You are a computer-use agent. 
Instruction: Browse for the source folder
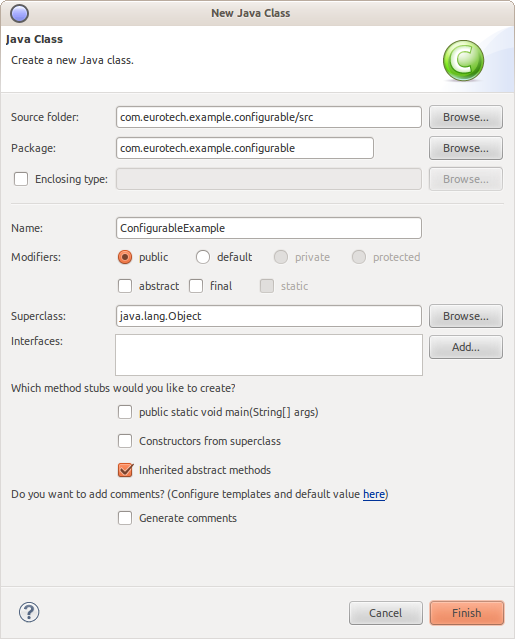(466, 117)
